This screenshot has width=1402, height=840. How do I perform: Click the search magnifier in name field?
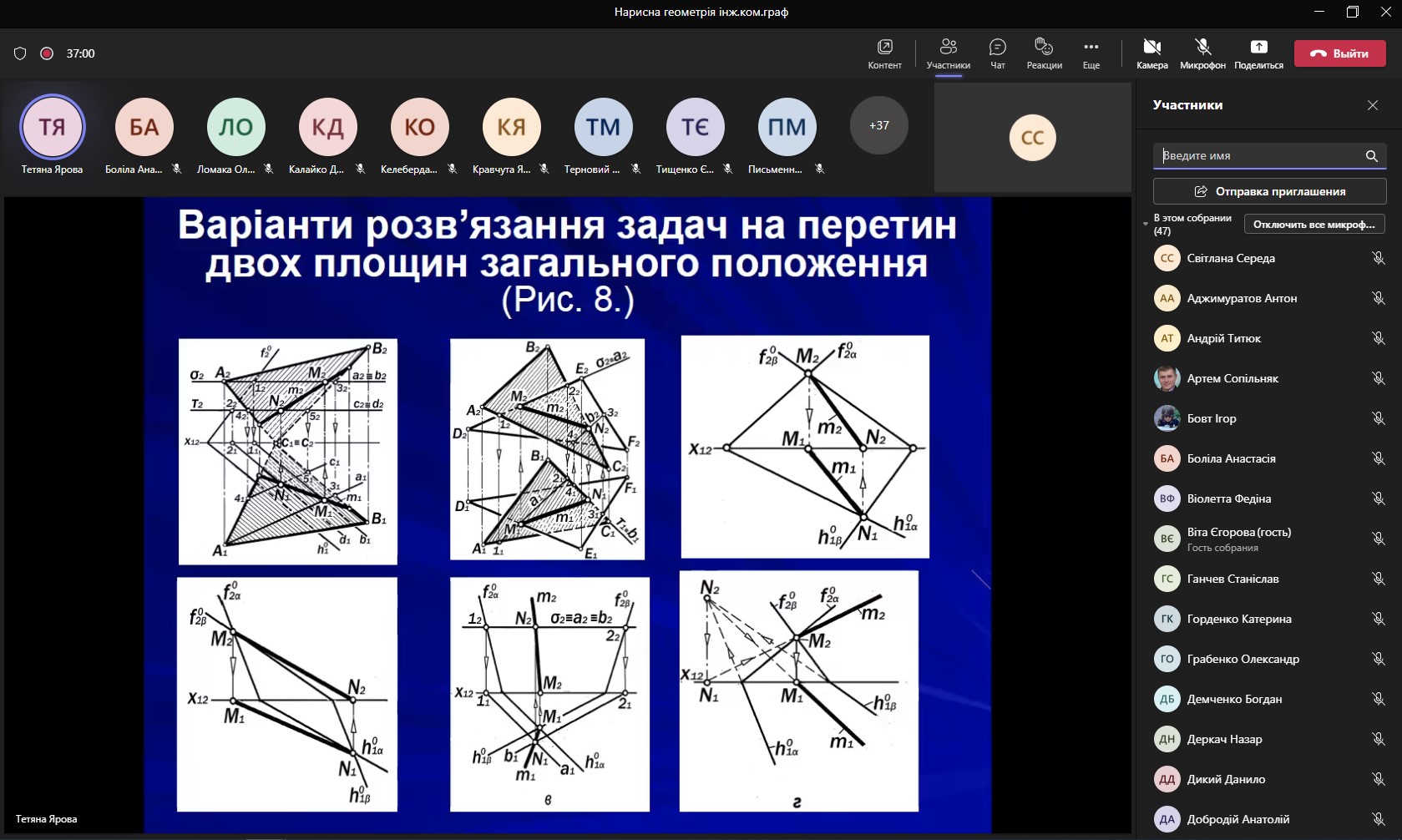pos(1371,156)
